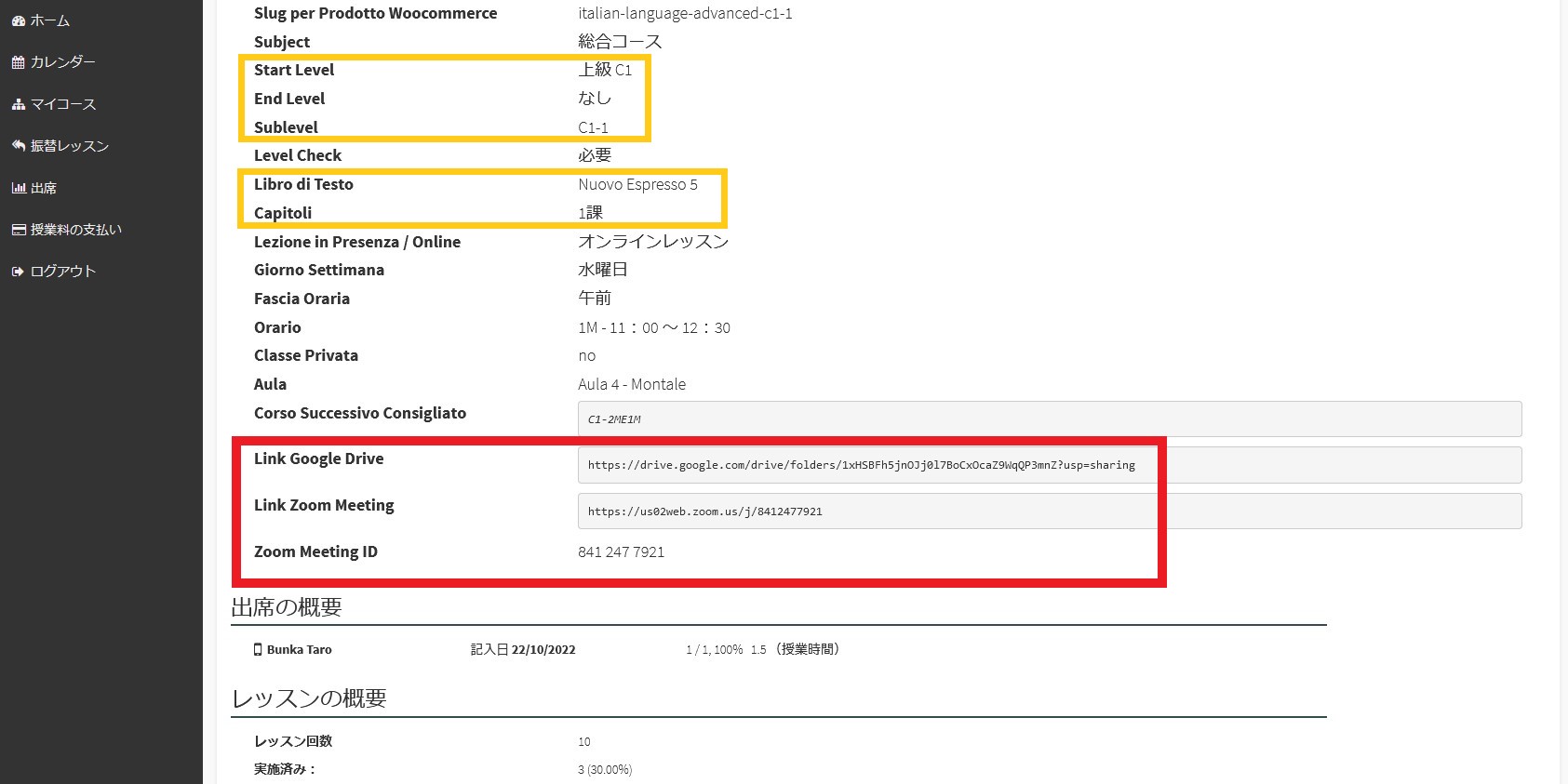
Task: Click ログアウト to sign out
Action: point(62,272)
